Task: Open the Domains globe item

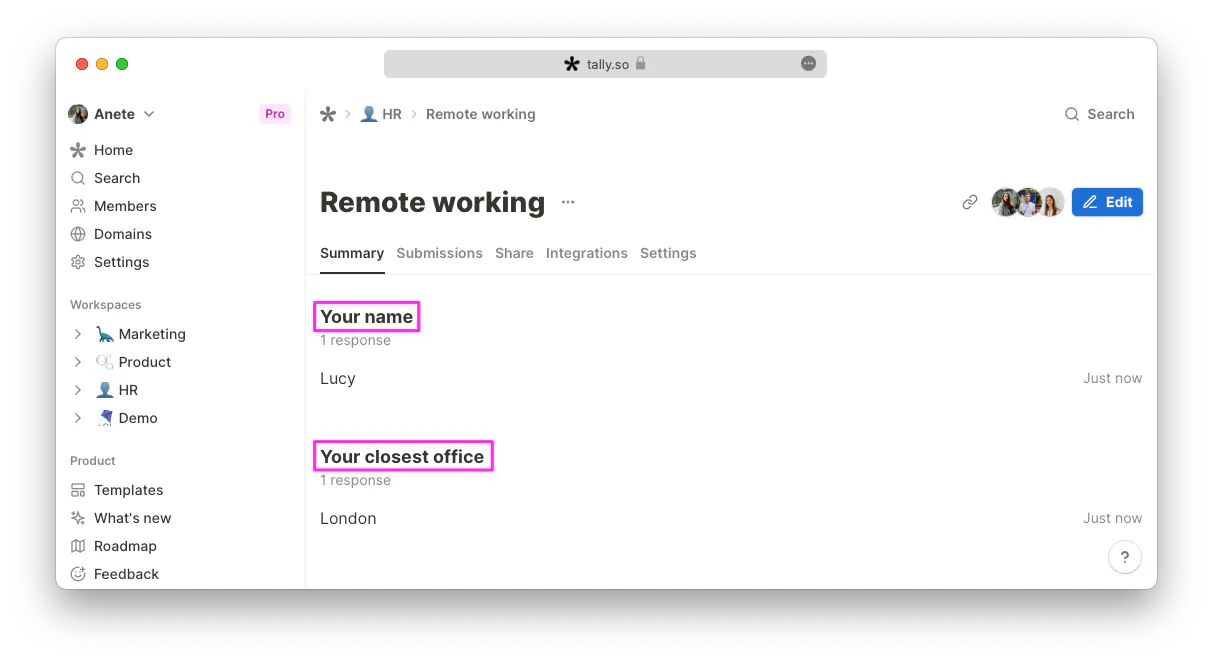Action: [x=111, y=234]
